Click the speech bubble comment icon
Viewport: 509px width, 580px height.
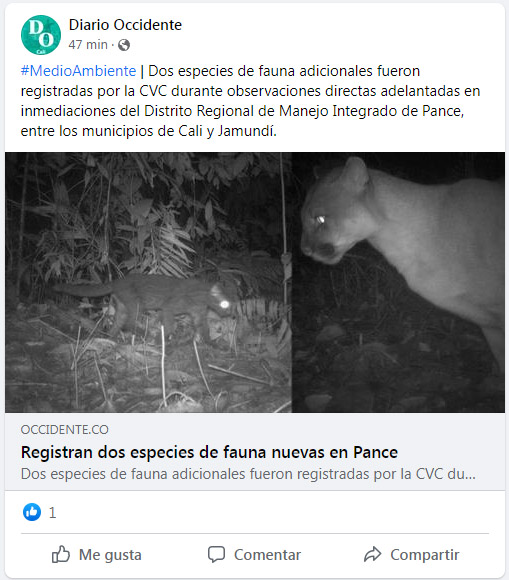pyautogui.click(x=216, y=554)
